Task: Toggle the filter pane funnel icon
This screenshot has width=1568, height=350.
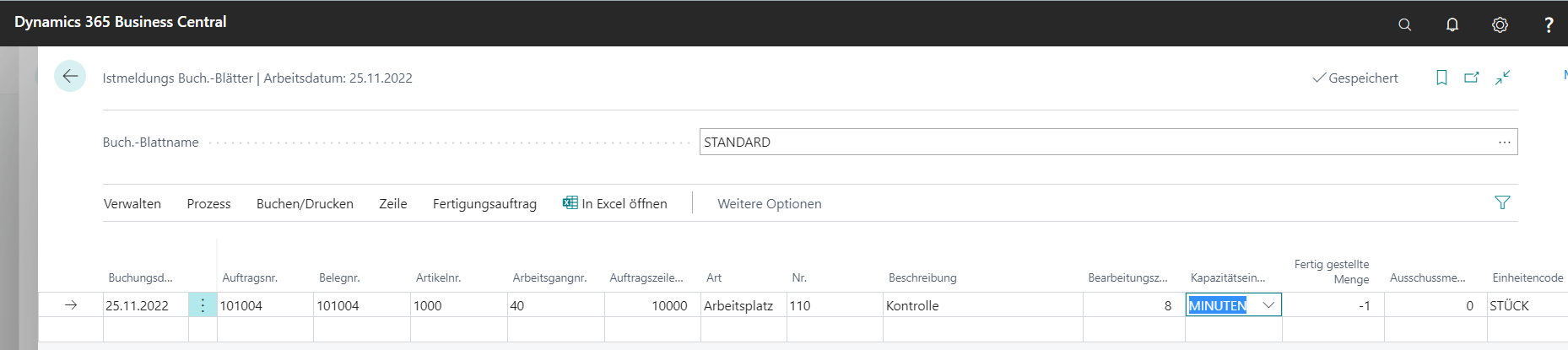Action: click(x=1502, y=202)
